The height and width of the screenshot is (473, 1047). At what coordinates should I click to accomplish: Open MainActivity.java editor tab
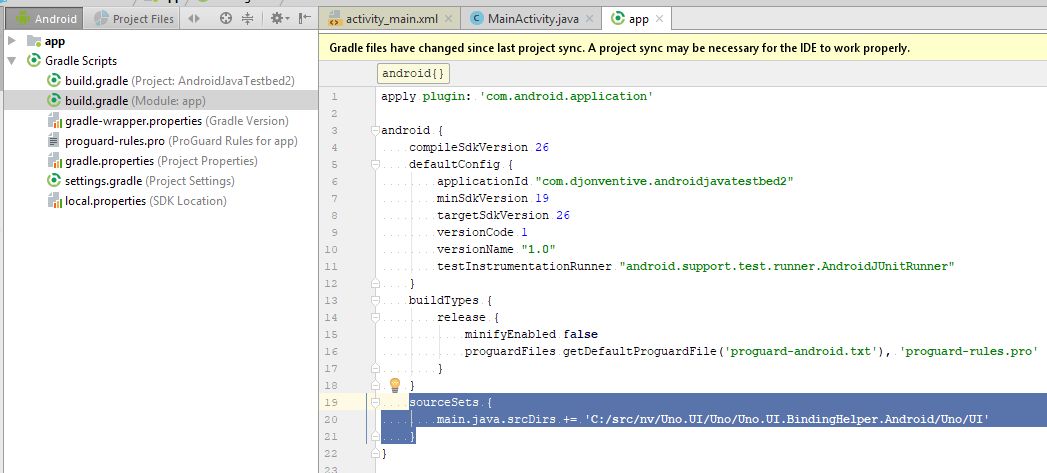[532, 19]
